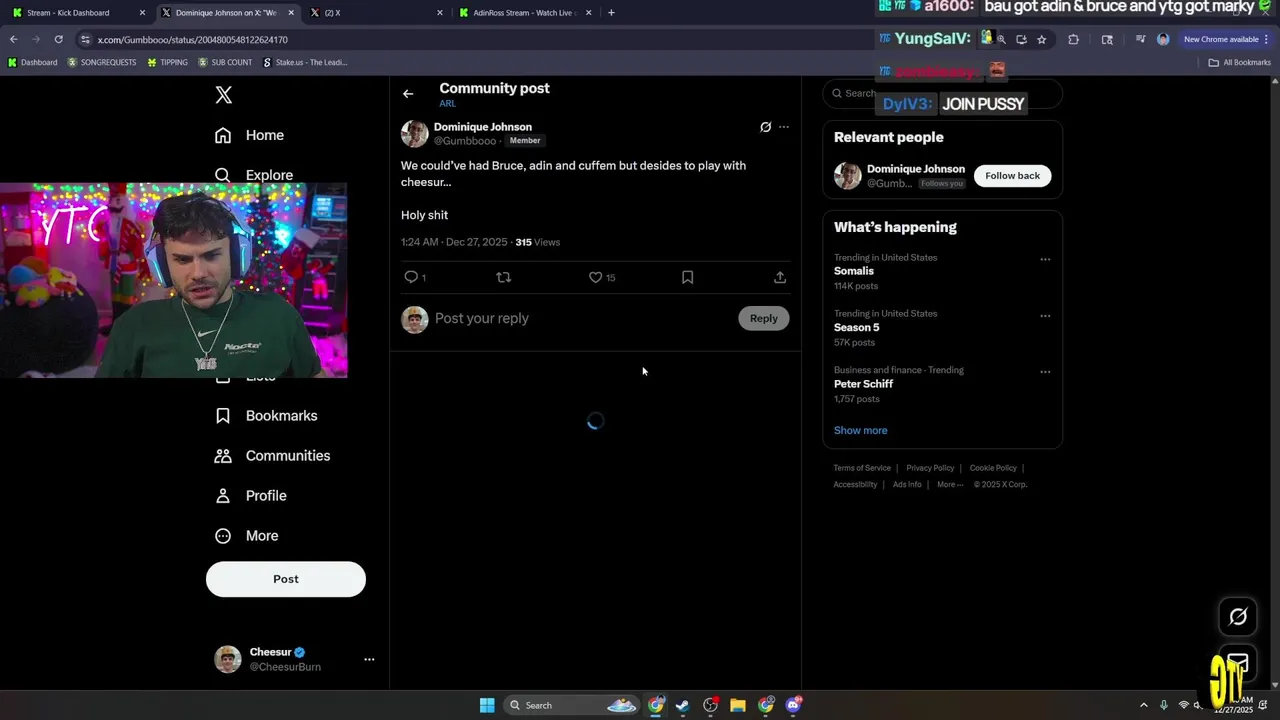The height and width of the screenshot is (720, 1280).
Task: Click Dominique Johnson name on post
Action: [x=483, y=127]
